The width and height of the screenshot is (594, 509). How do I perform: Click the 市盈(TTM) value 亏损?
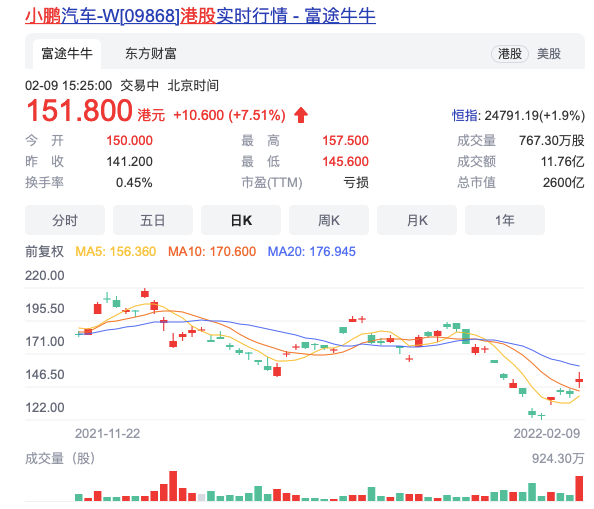[356, 183]
